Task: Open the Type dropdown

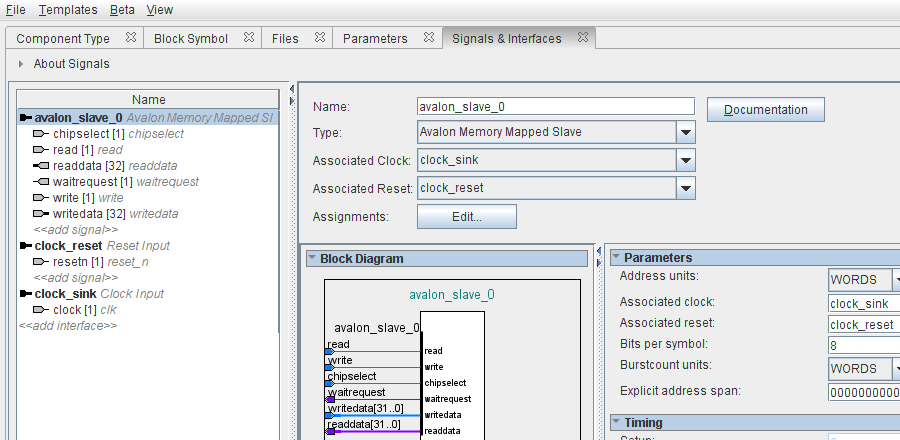Action: tap(685, 132)
